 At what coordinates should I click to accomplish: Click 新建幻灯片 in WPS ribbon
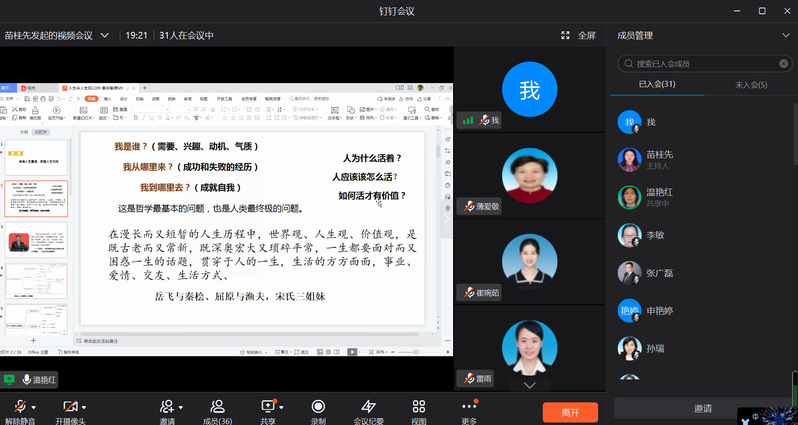(83, 113)
